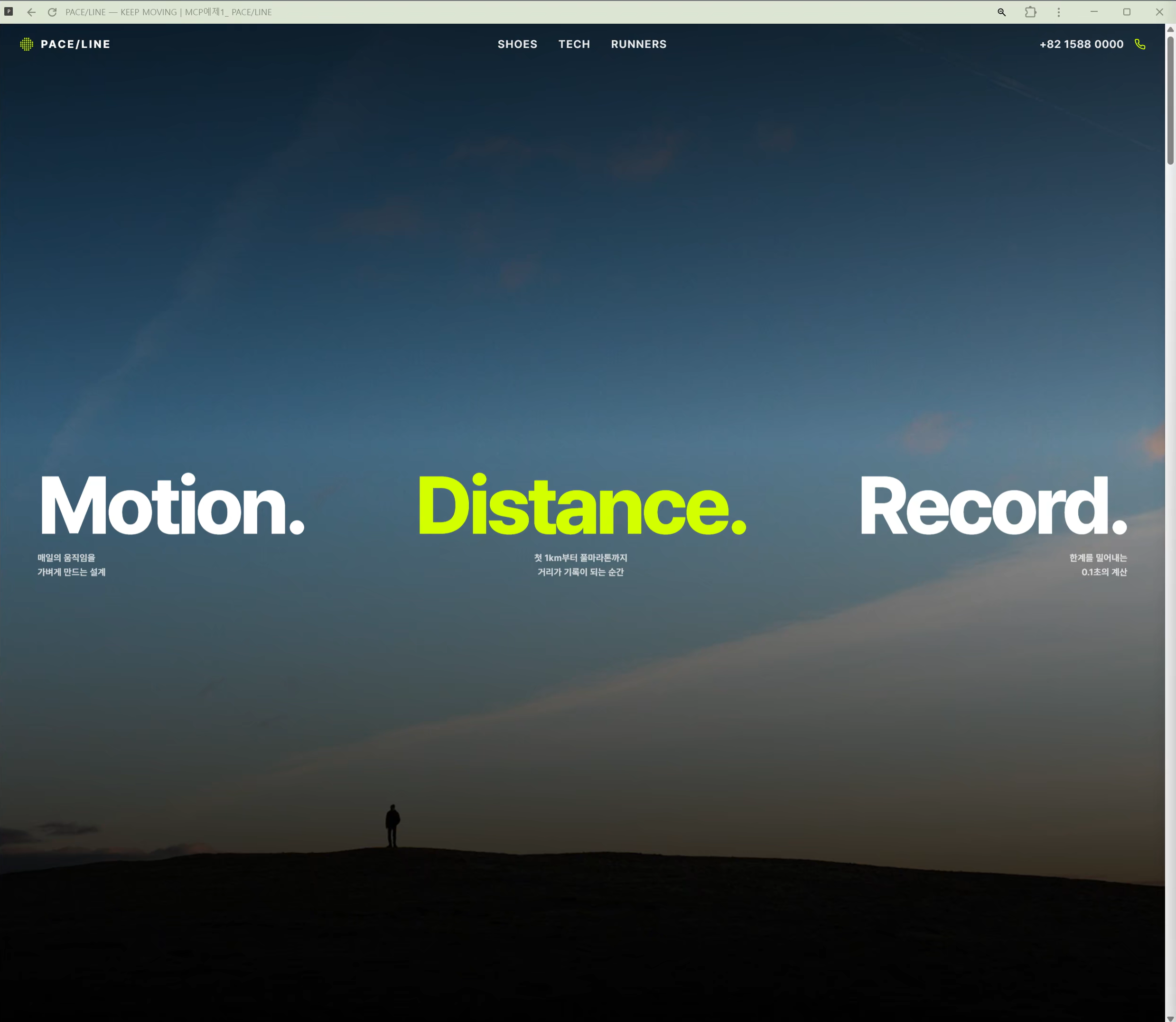Click the green phone icon

pyautogui.click(x=1139, y=45)
